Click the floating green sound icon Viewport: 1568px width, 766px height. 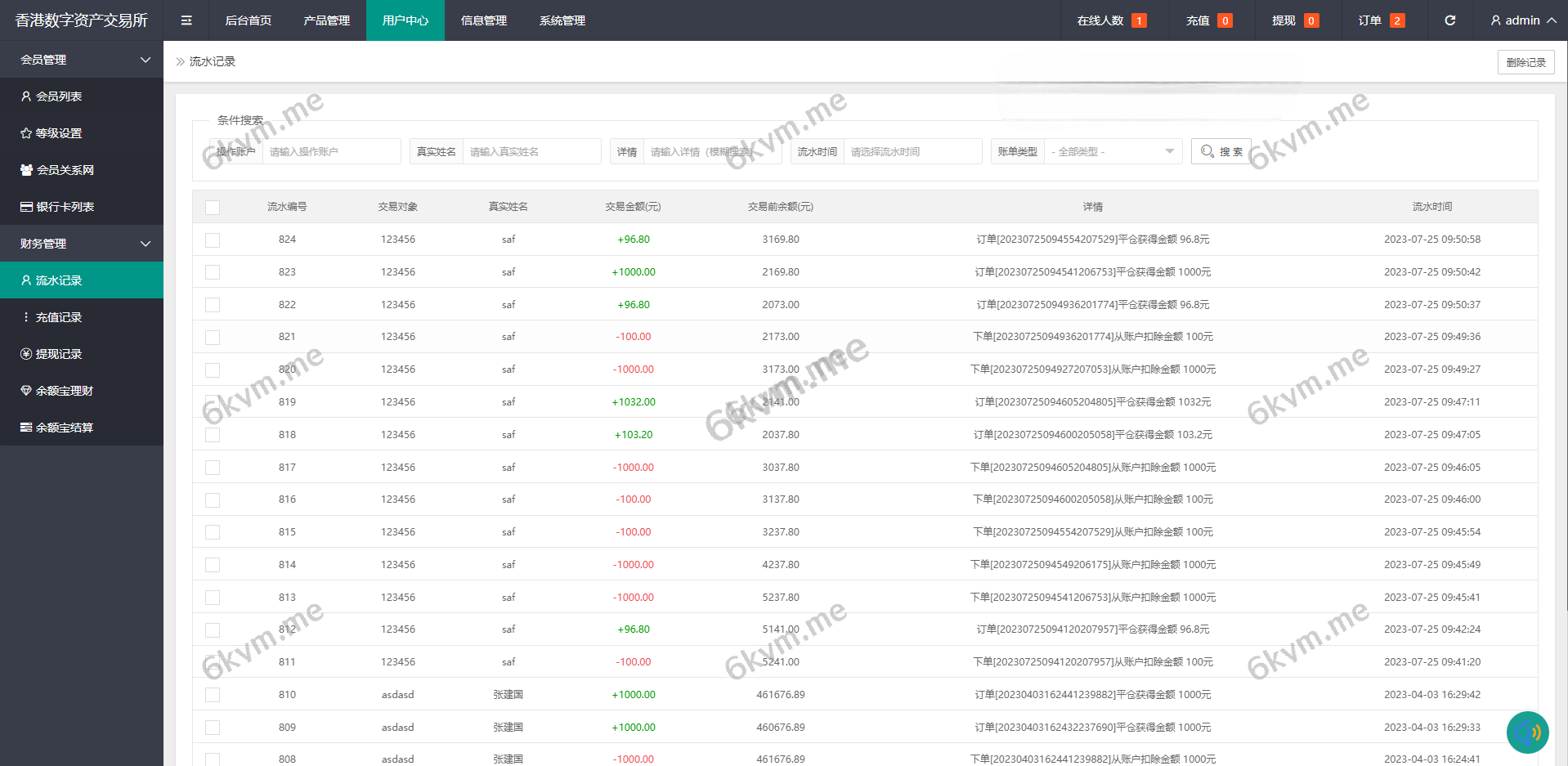[1527, 732]
